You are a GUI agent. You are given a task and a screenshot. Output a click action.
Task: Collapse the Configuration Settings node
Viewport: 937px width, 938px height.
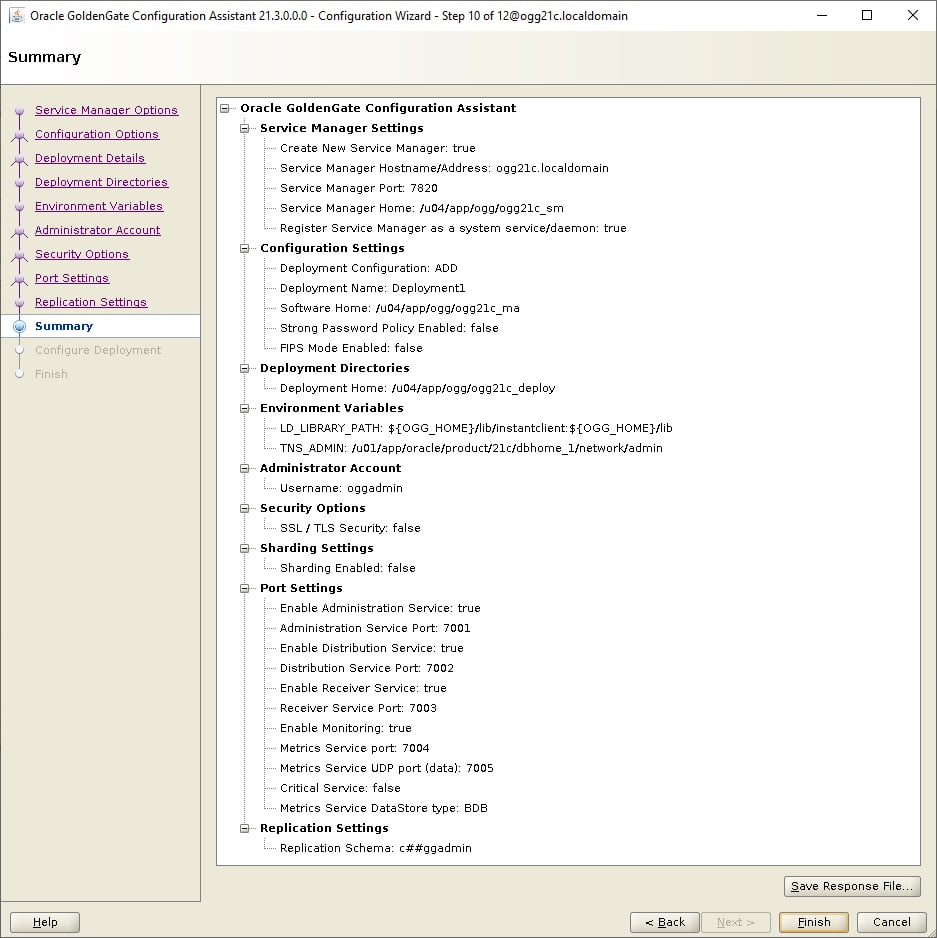(244, 248)
